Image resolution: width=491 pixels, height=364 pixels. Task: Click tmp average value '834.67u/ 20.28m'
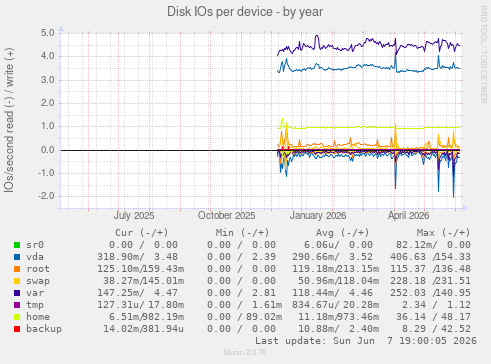coord(335,305)
